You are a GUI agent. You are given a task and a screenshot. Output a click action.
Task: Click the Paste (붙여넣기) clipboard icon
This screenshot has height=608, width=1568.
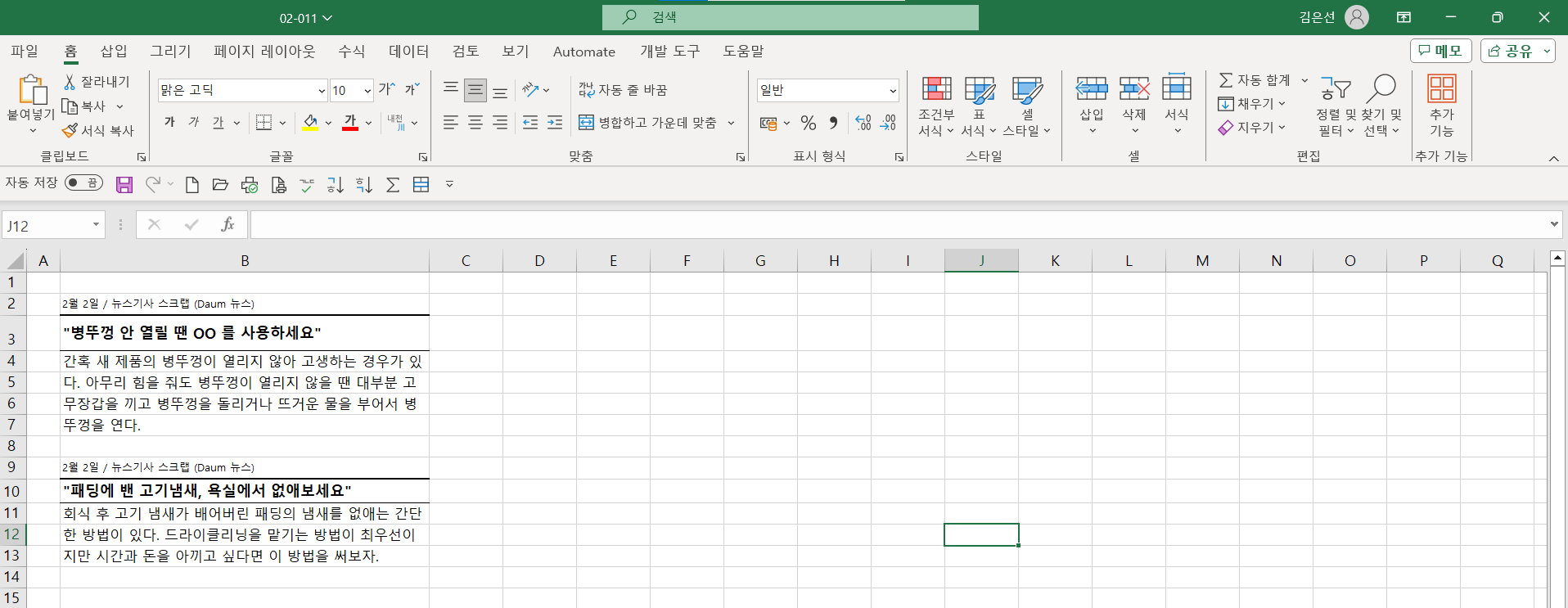[31, 90]
